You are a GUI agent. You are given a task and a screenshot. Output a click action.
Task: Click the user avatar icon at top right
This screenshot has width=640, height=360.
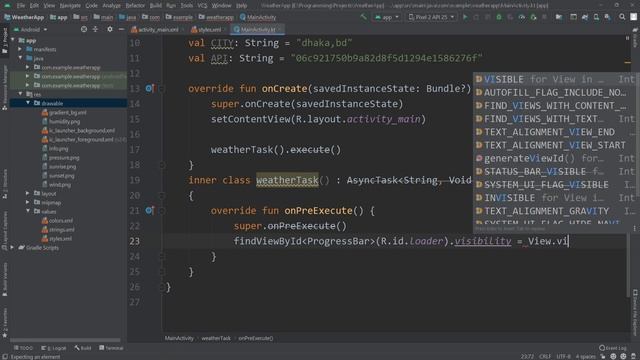(633, 17)
